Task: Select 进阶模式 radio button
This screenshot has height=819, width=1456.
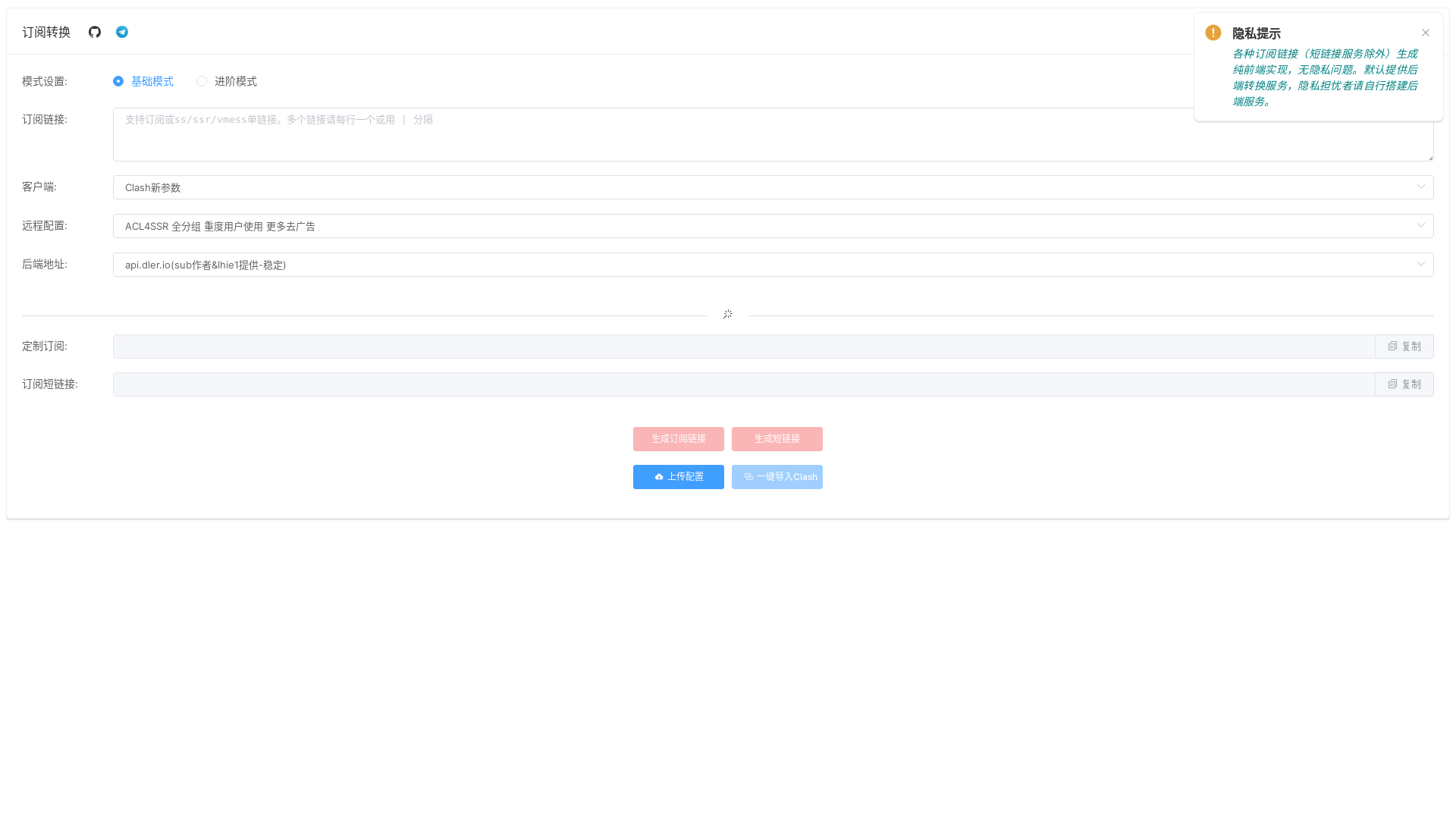Action: 227,81
